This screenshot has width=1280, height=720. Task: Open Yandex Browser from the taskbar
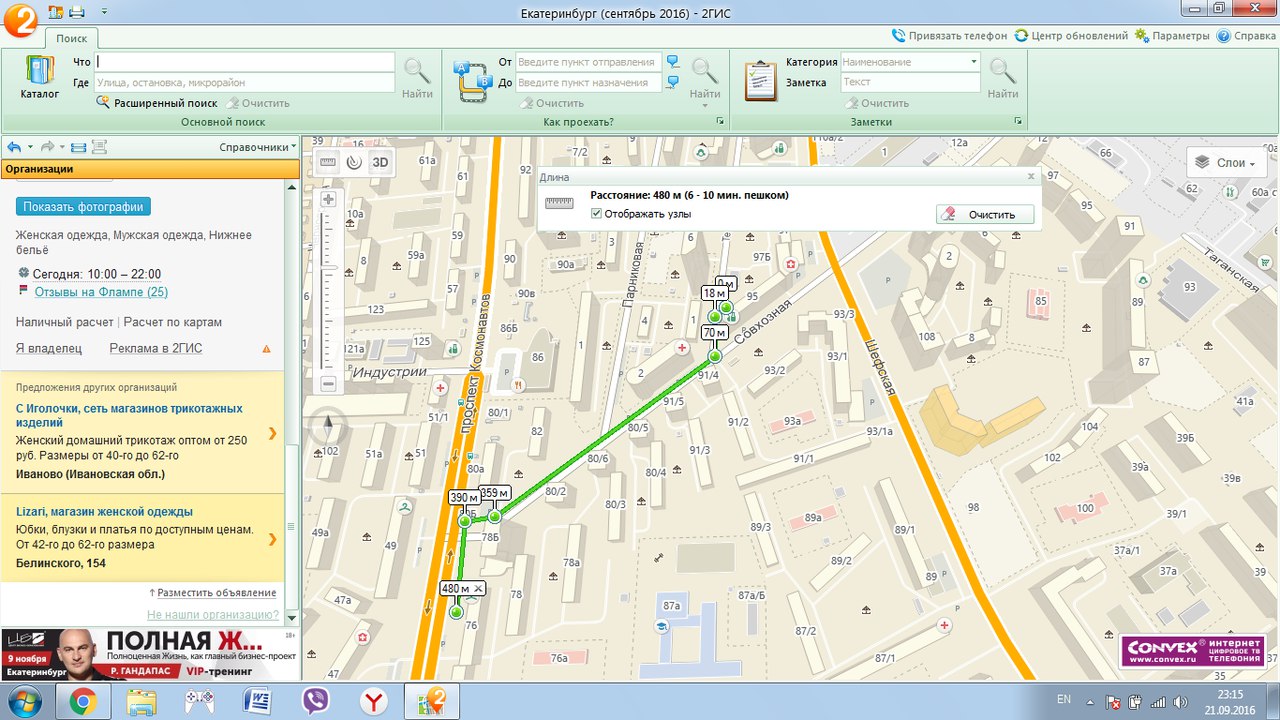click(373, 702)
